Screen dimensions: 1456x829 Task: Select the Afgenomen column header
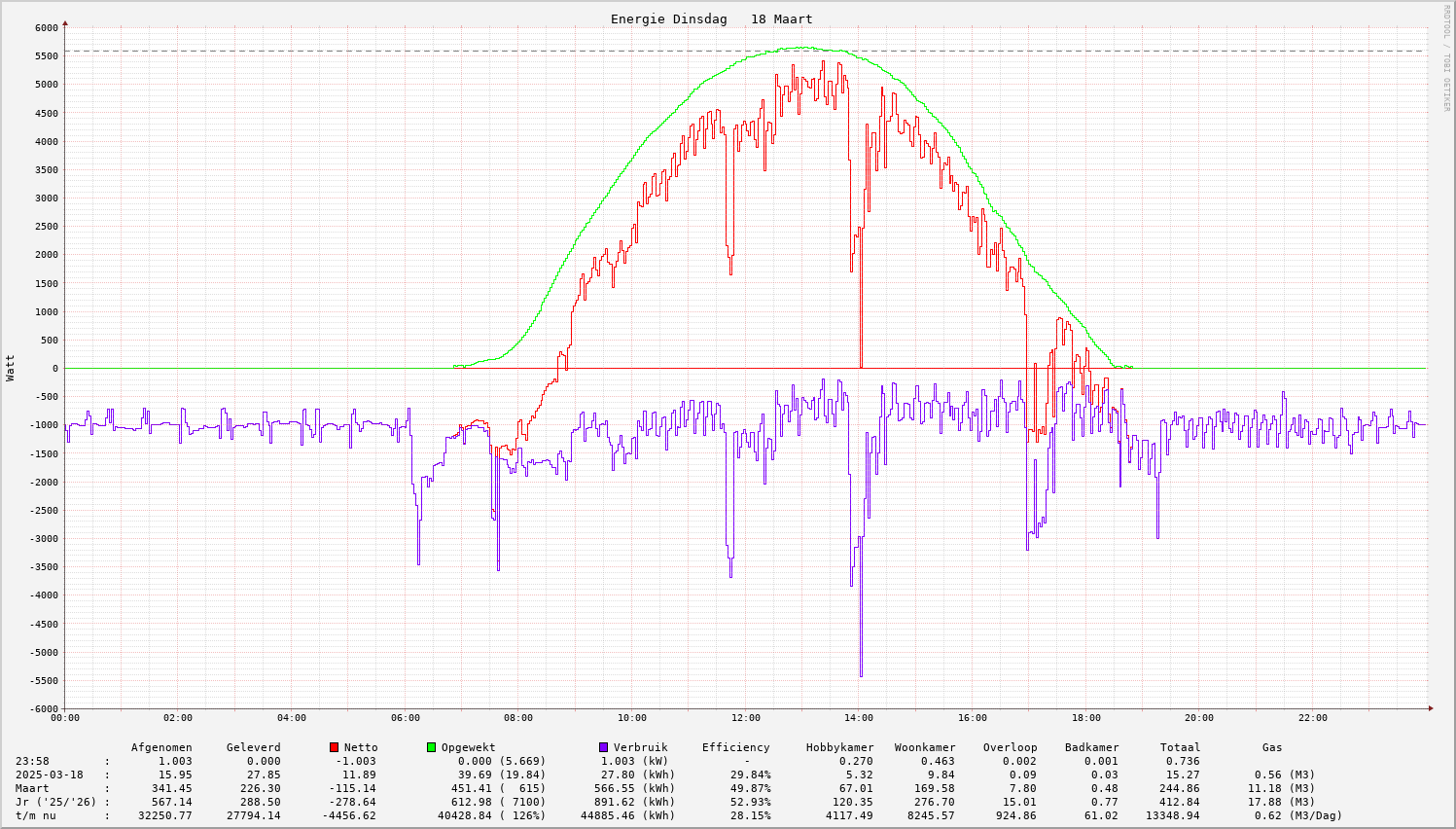tap(161, 747)
